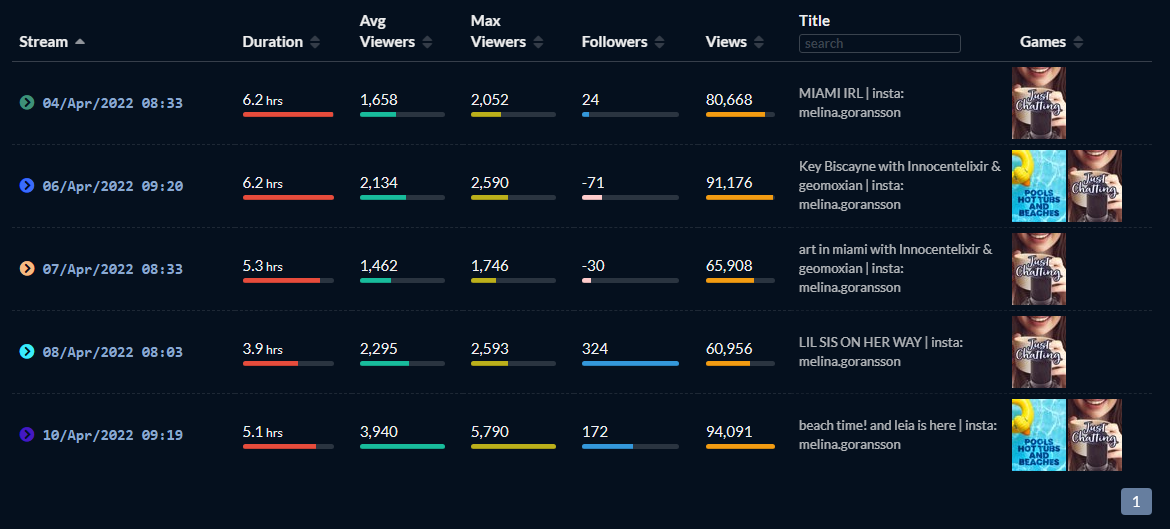Open the purple arrow icon for 10/Apr/2022 stream

point(27,434)
